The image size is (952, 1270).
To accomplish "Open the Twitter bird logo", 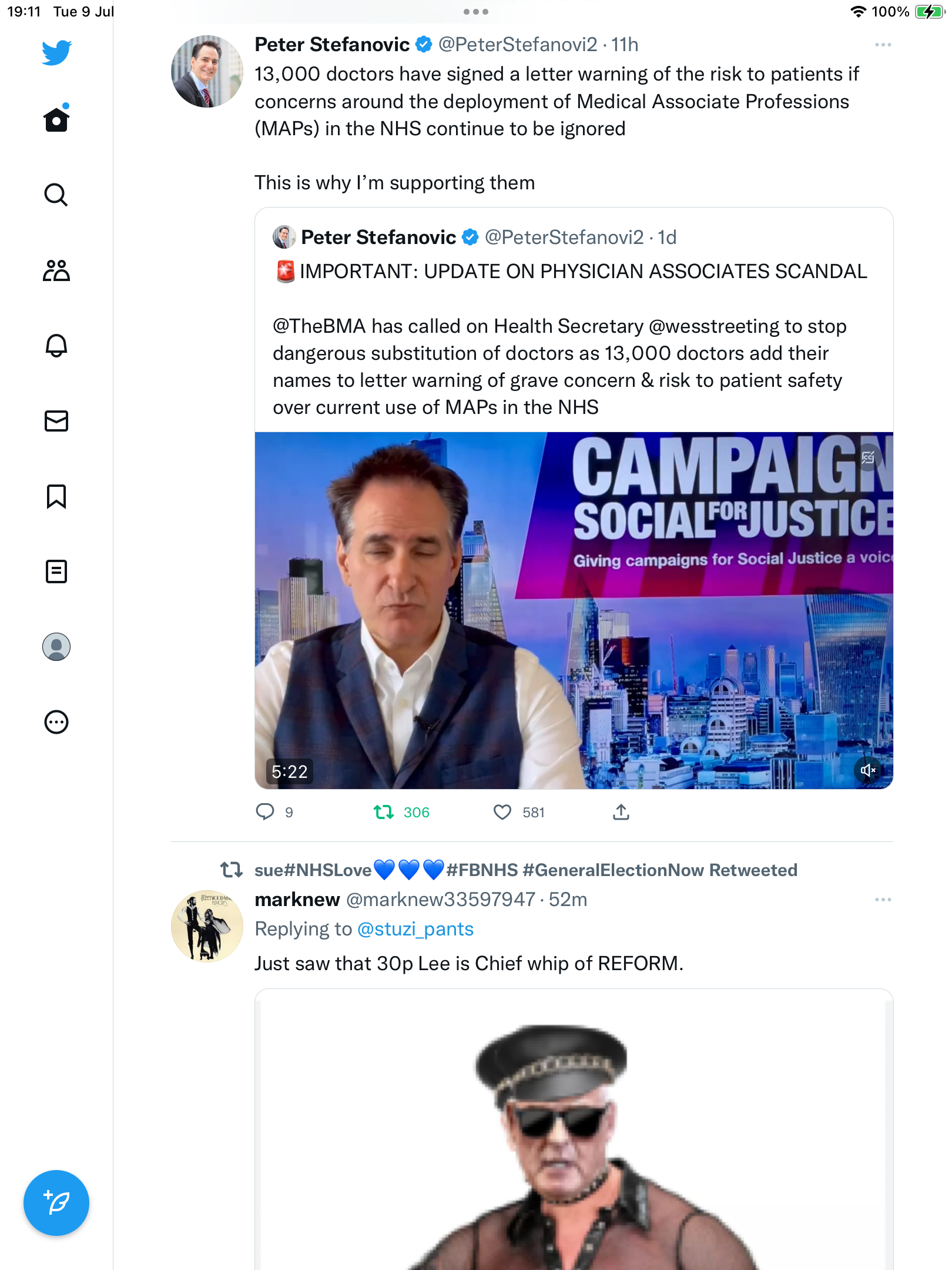I will pos(56,52).
